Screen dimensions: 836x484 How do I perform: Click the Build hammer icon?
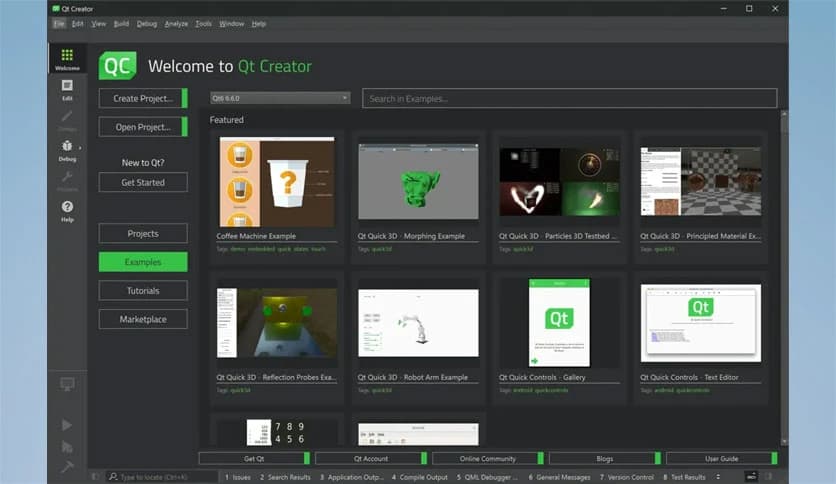(67, 467)
